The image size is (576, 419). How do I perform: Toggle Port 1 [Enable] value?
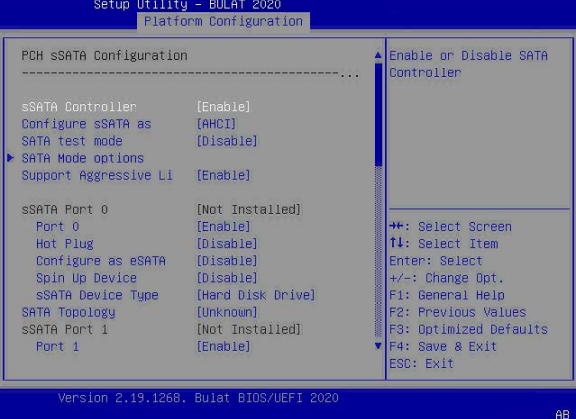point(223,347)
